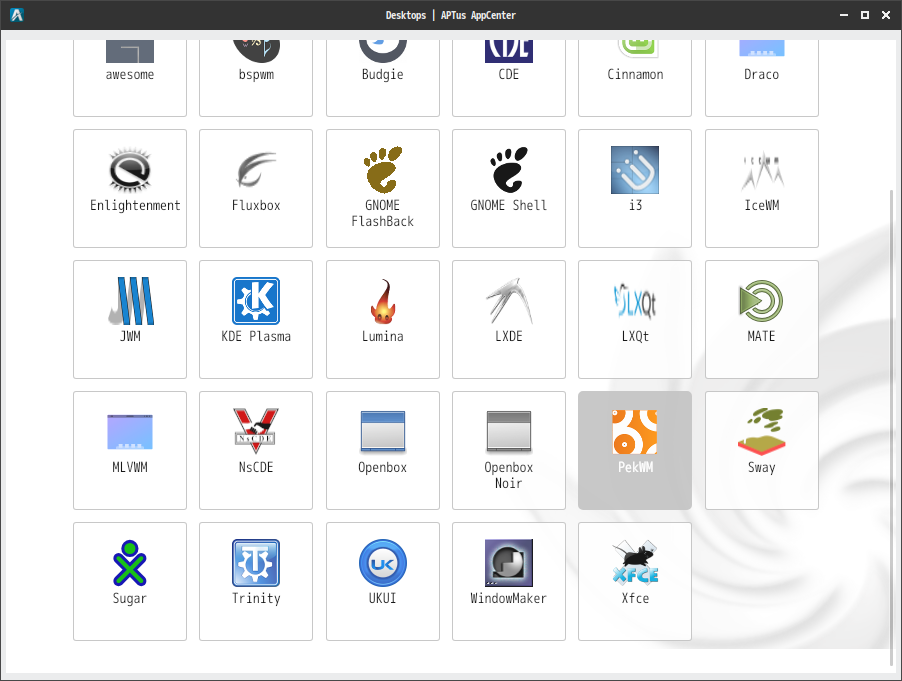
Task: Choose the CDE desktop icon
Action: click(x=509, y=51)
